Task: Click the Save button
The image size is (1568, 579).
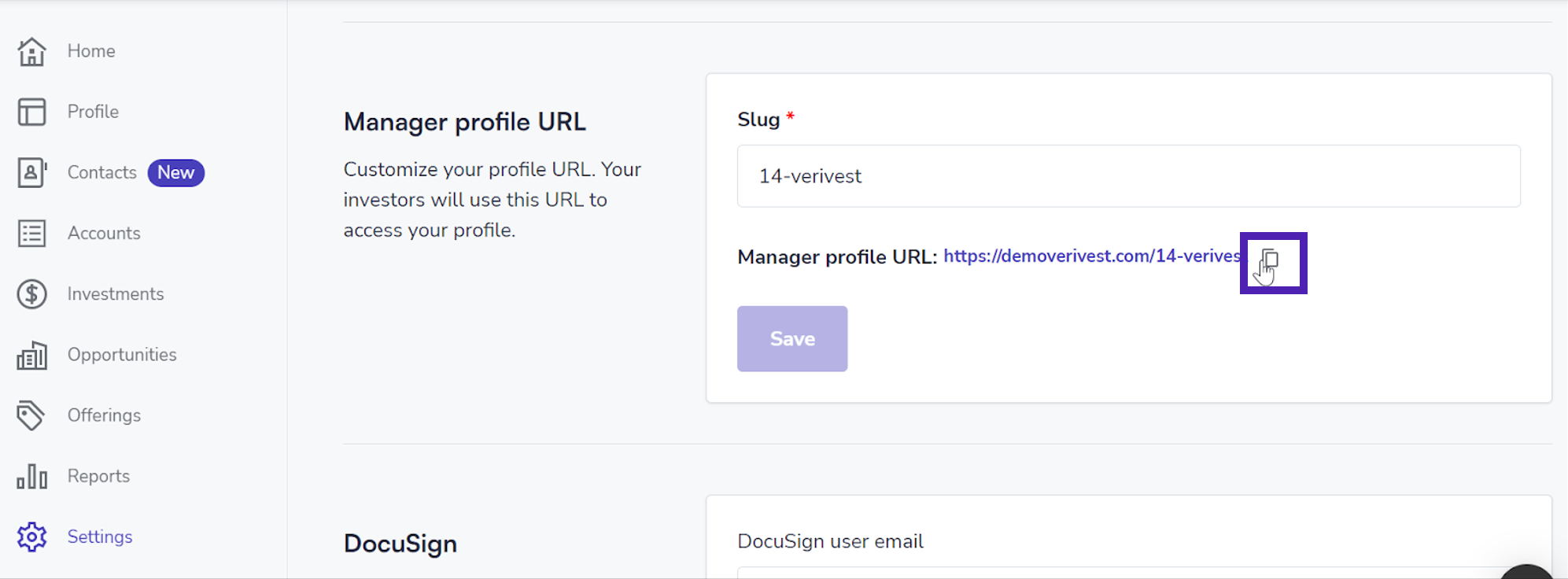Action: click(x=792, y=339)
